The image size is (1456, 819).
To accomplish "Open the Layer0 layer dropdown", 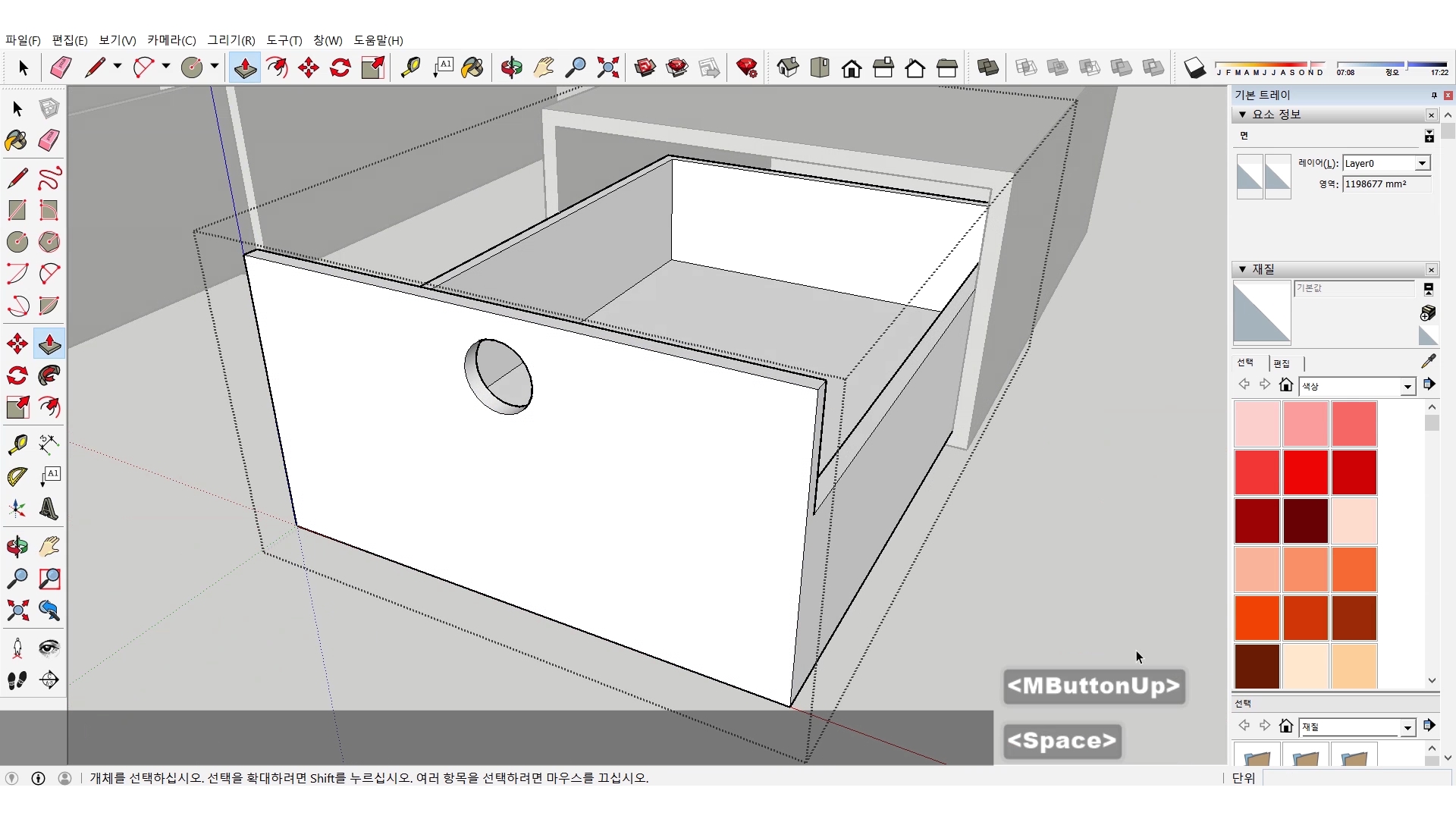I will 1422,163.
